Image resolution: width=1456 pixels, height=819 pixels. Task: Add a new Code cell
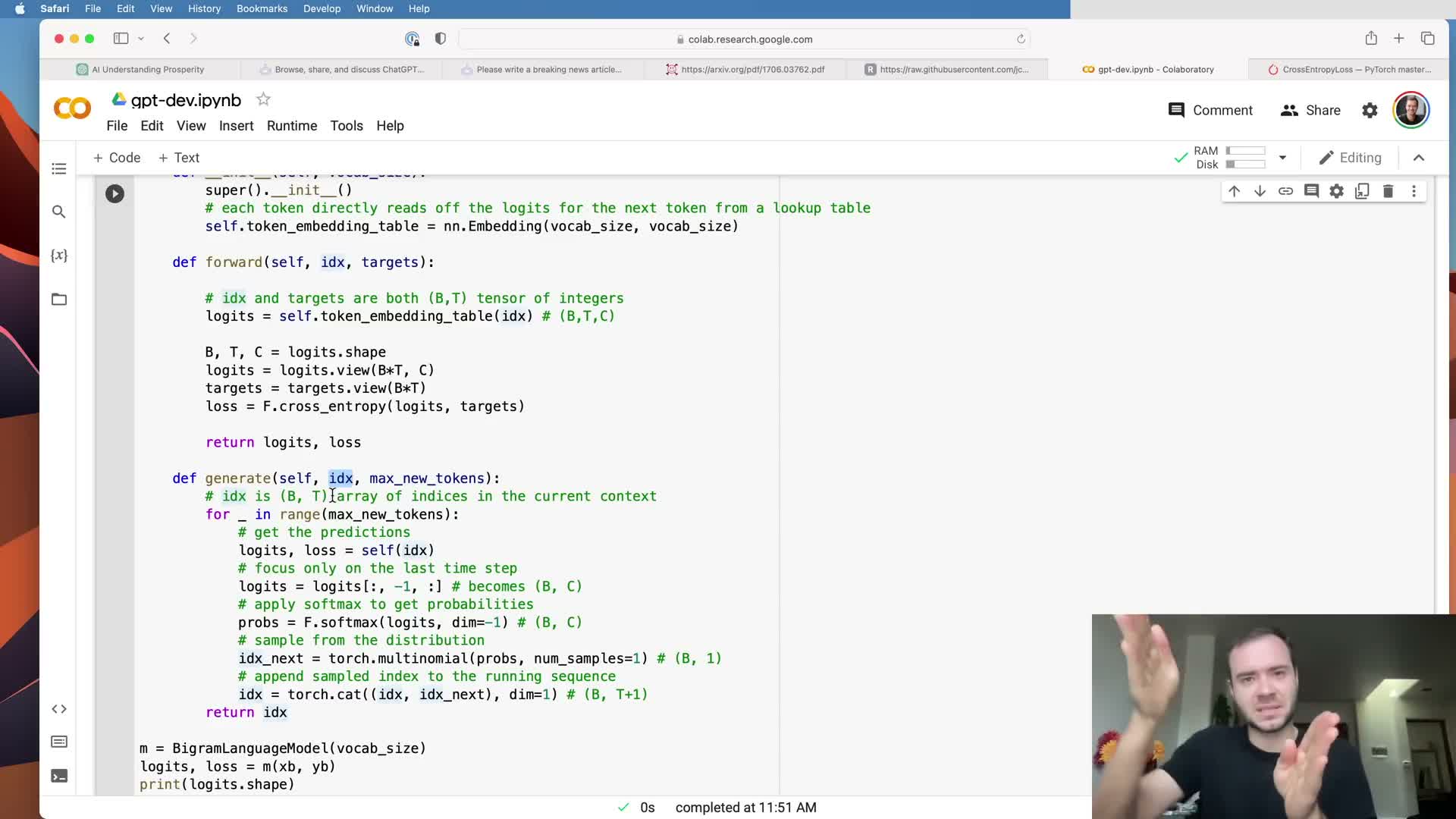(117, 158)
